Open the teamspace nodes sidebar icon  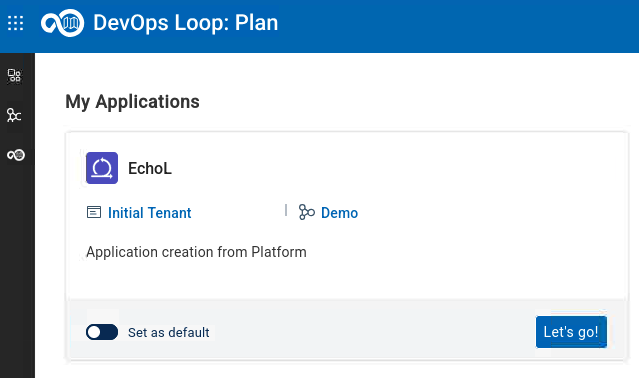(x=14, y=115)
